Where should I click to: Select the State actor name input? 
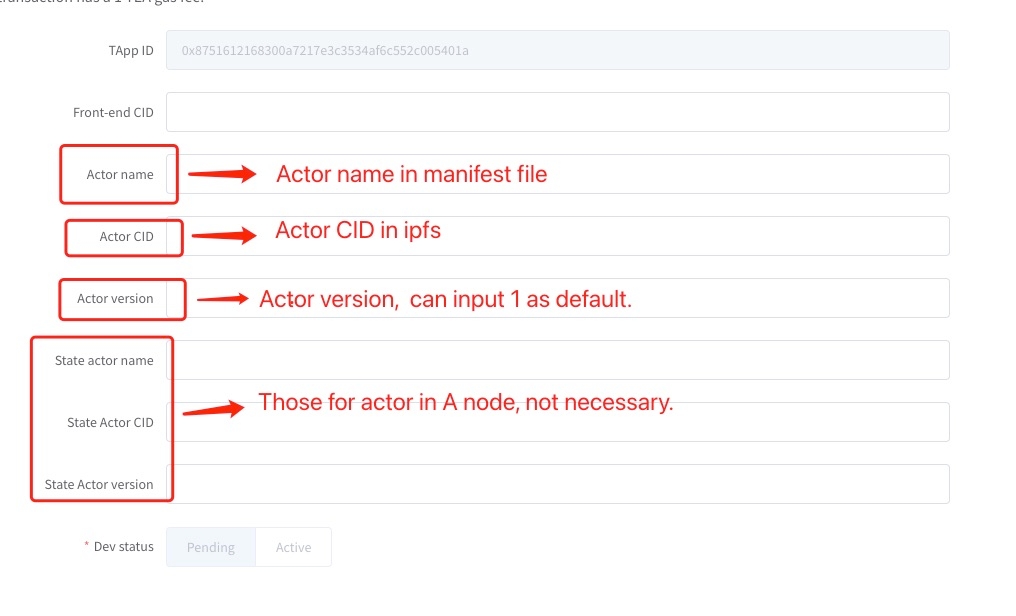557,360
